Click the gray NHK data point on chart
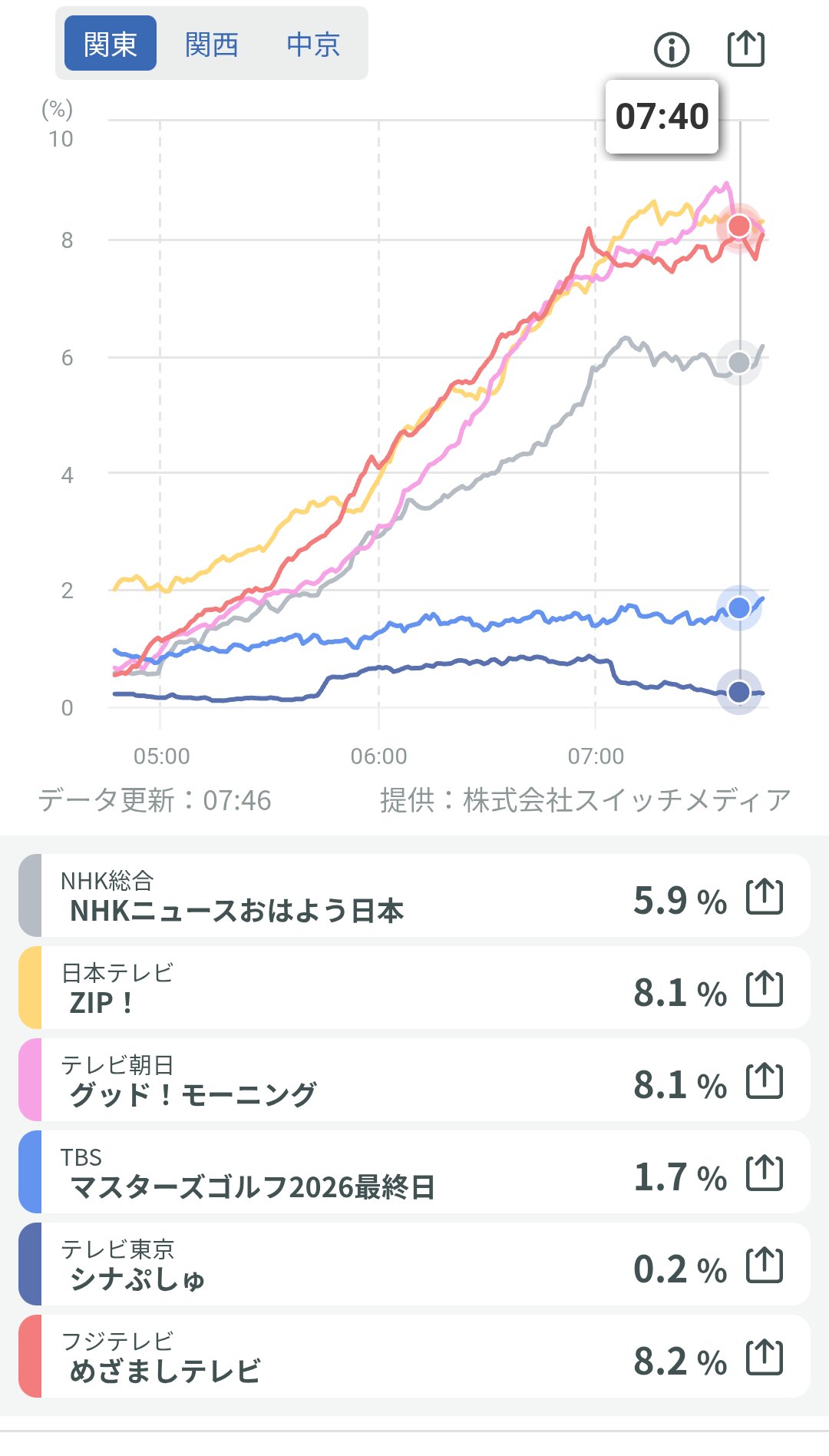 (x=739, y=362)
